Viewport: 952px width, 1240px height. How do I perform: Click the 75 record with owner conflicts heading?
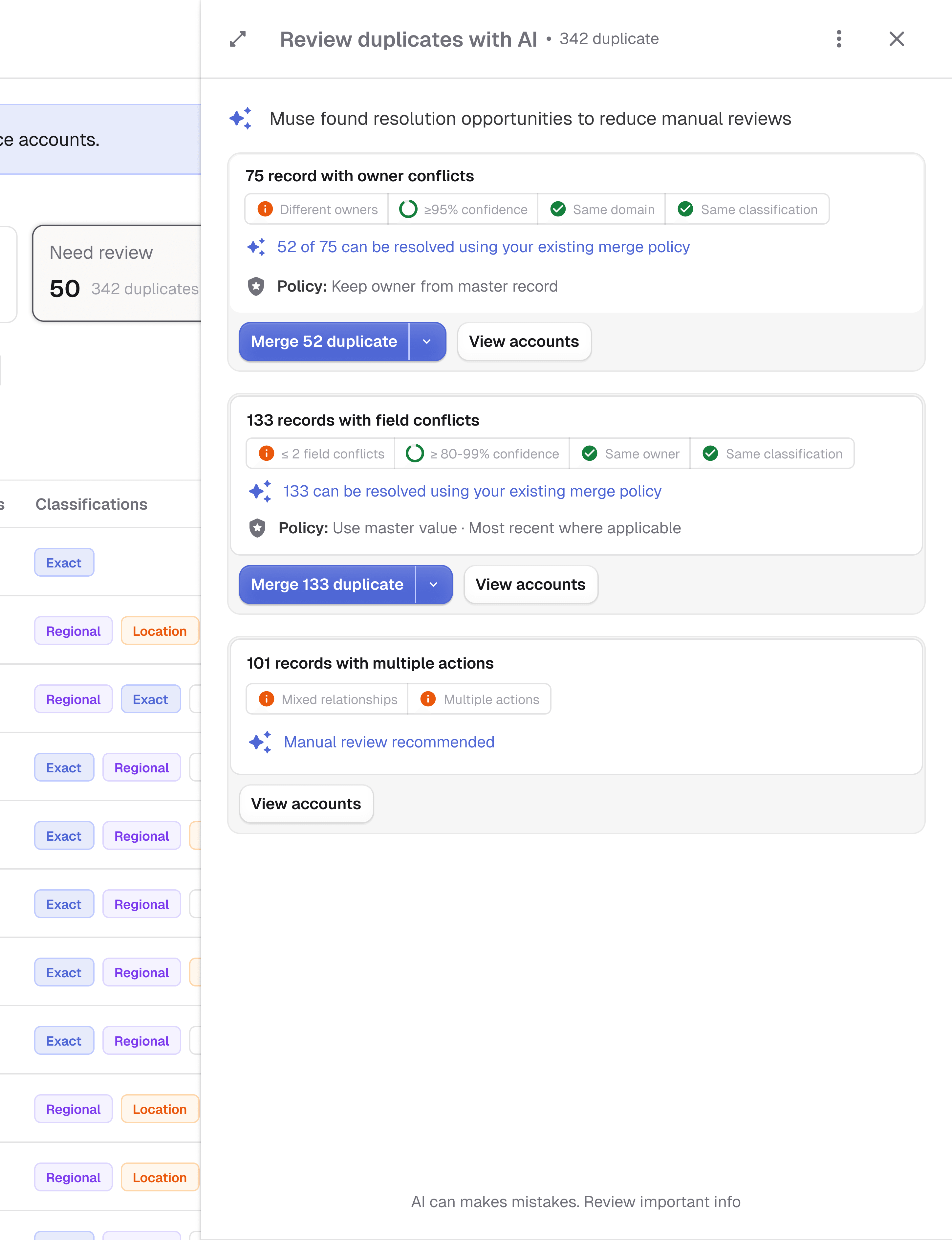[x=359, y=176]
